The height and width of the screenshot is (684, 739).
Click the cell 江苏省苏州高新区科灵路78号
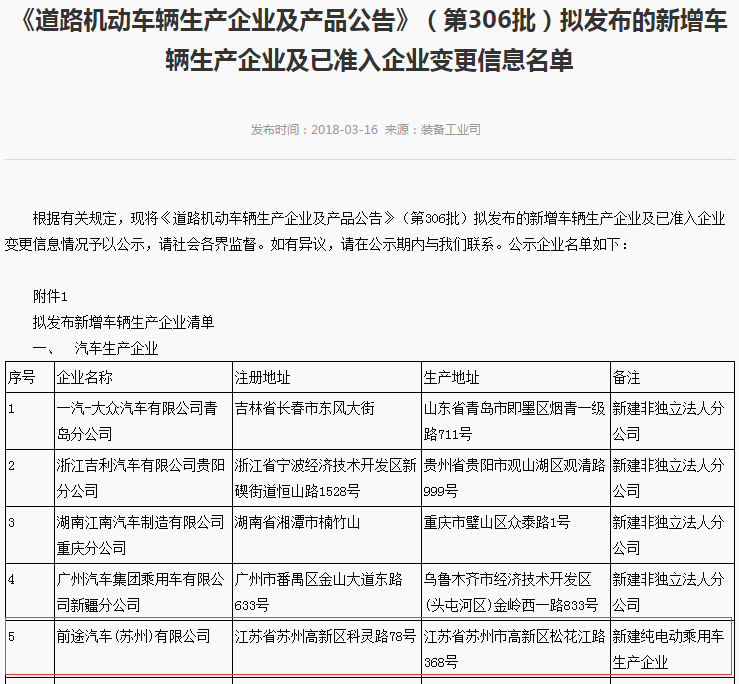click(x=327, y=649)
